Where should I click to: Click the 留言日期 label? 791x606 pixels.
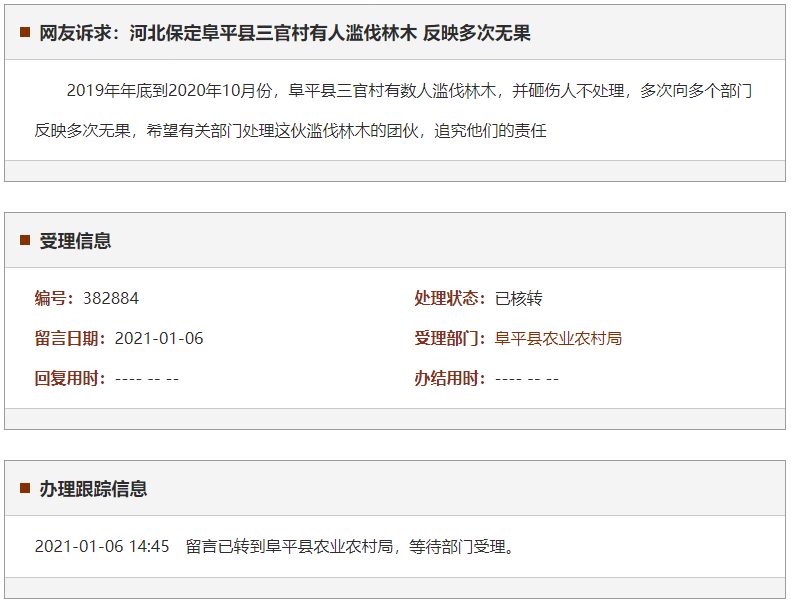(70, 338)
